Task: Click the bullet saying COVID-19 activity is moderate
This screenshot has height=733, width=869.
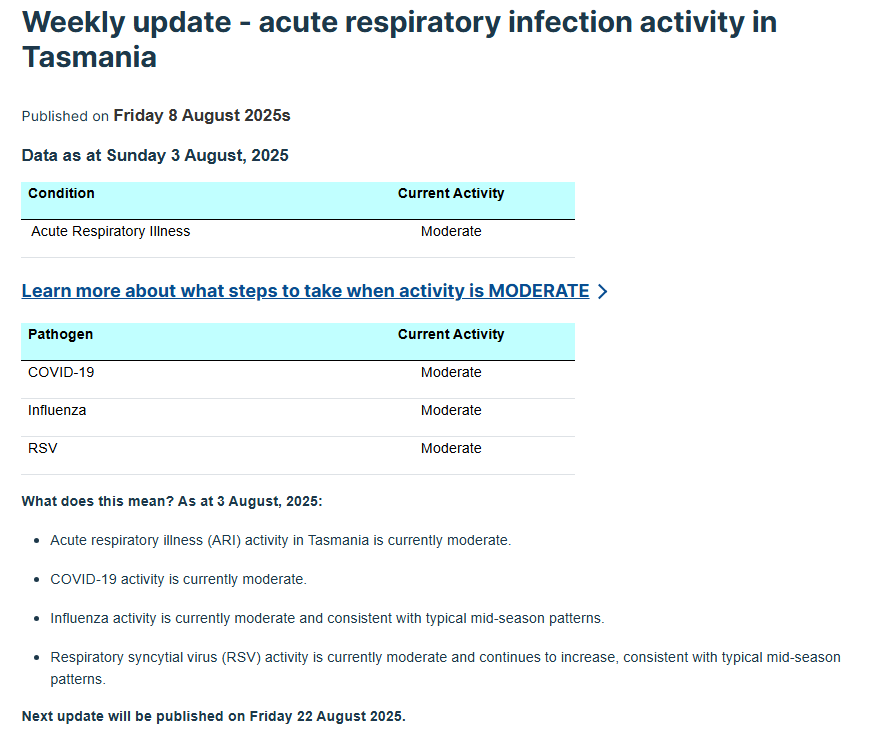Action: tap(178, 579)
